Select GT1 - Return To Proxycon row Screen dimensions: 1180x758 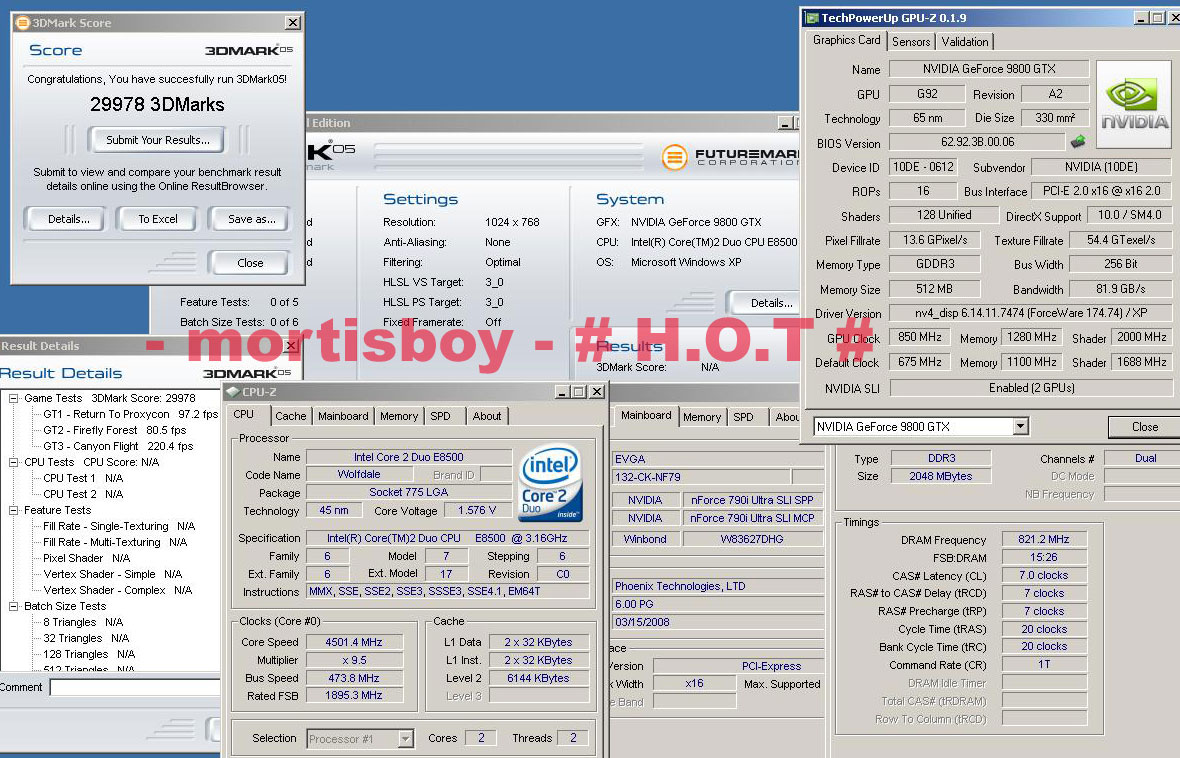[x=130, y=414]
